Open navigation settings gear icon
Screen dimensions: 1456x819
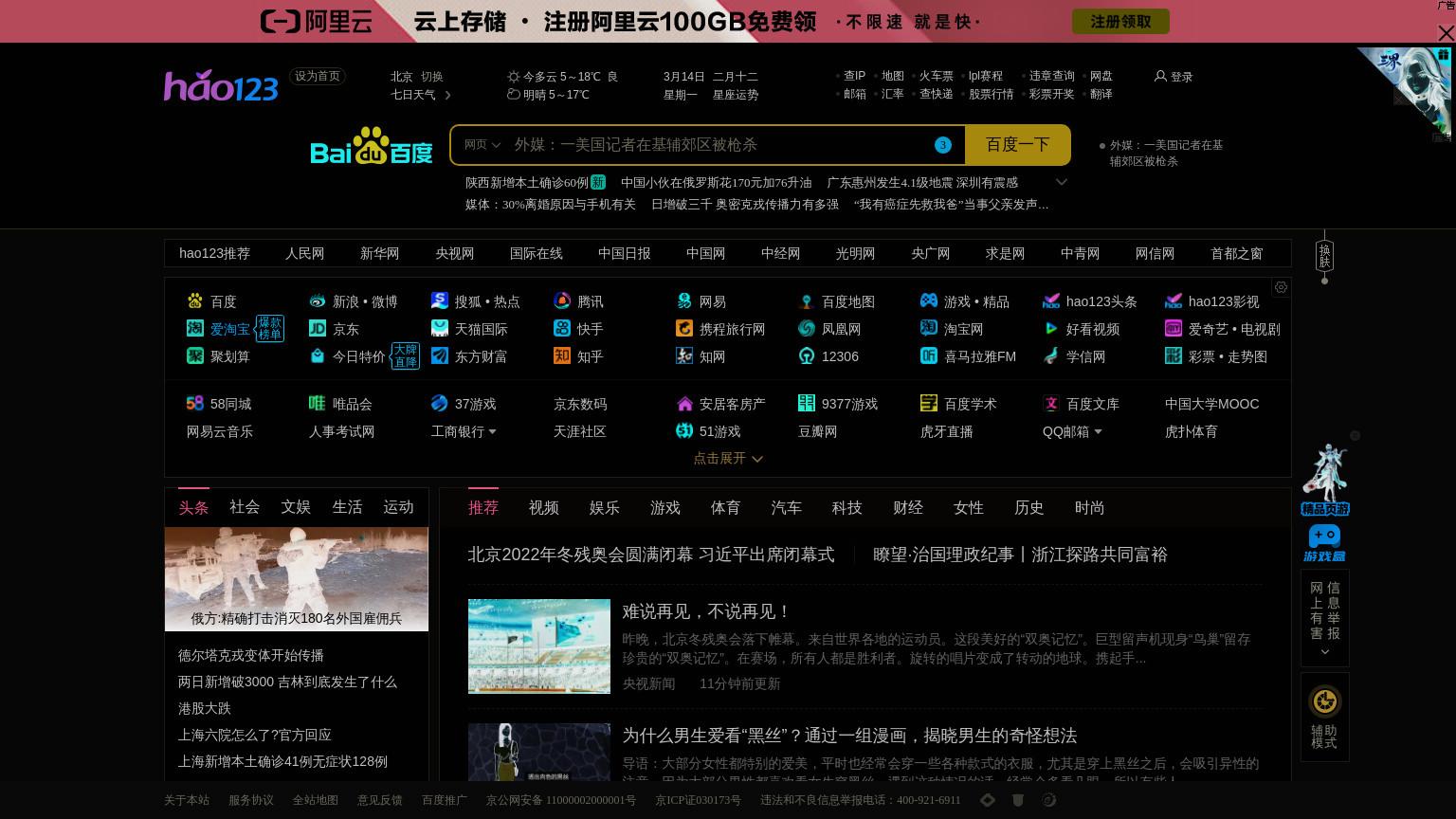click(1281, 287)
